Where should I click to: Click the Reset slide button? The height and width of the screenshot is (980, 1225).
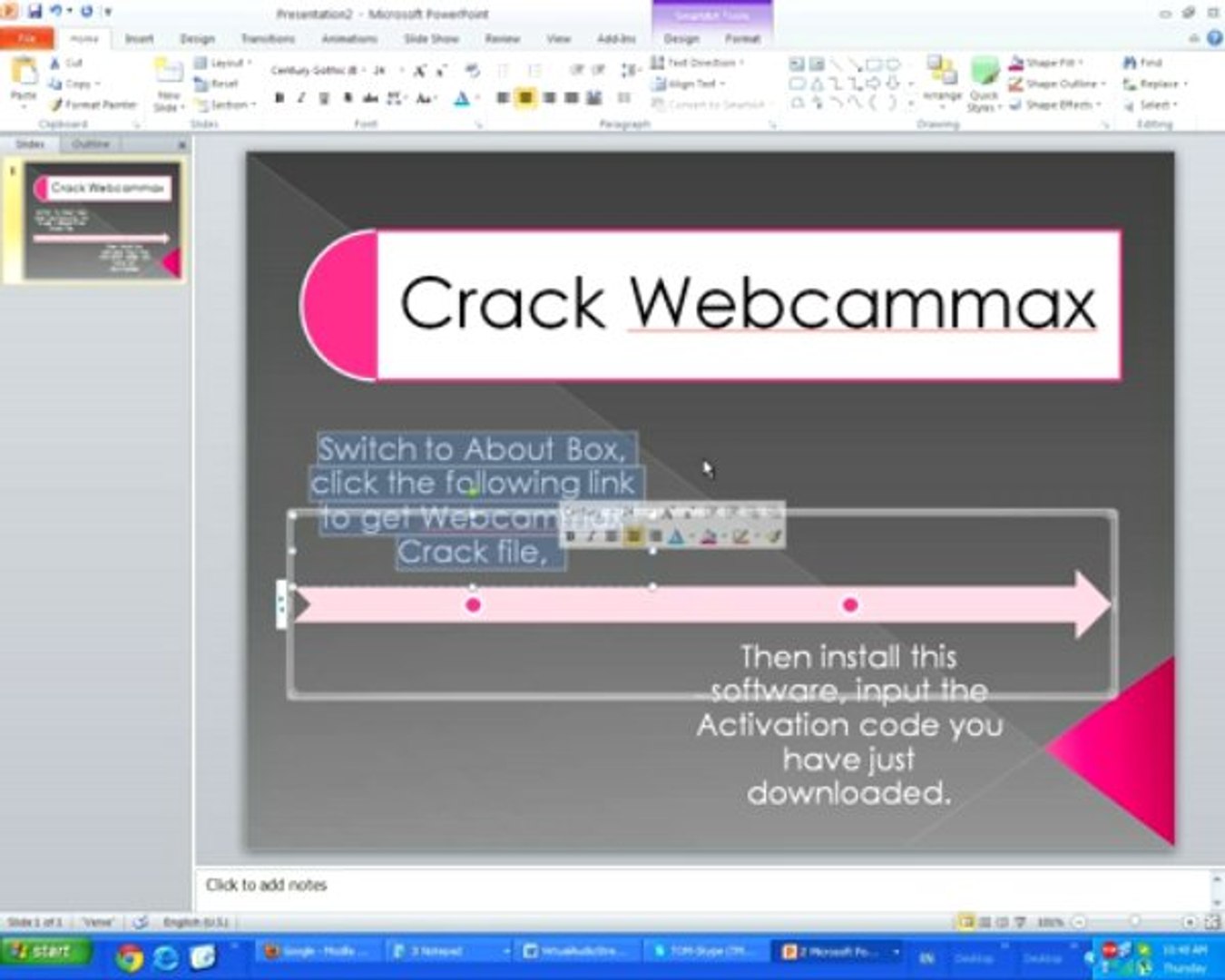pyautogui.click(x=217, y=83)
